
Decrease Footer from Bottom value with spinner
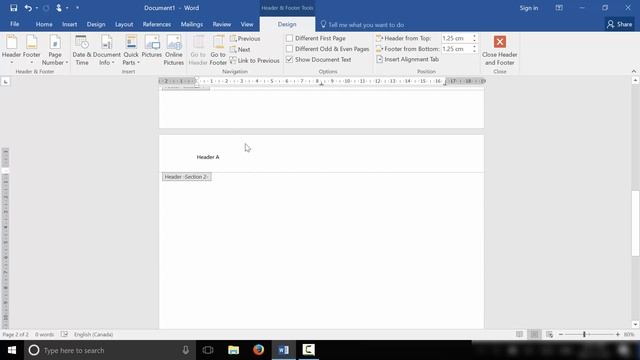474,51
